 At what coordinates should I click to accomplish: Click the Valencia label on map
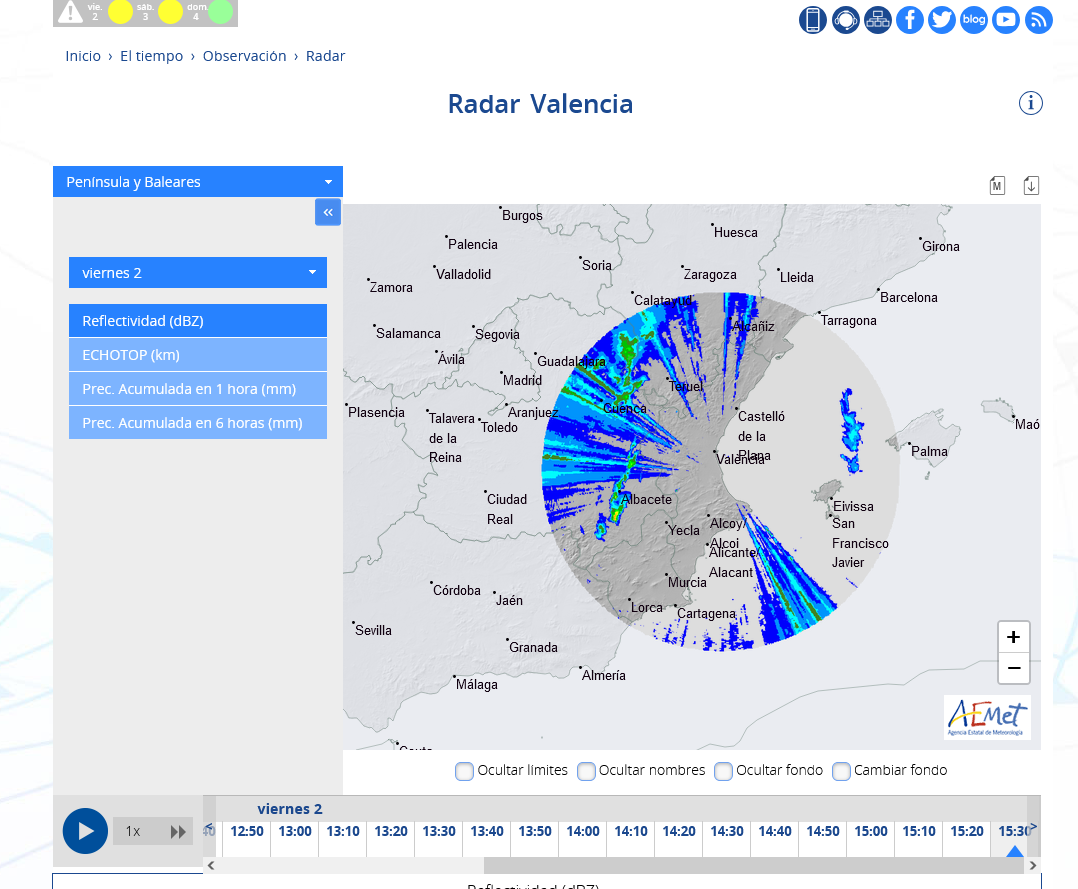click(x=740, y=459)
